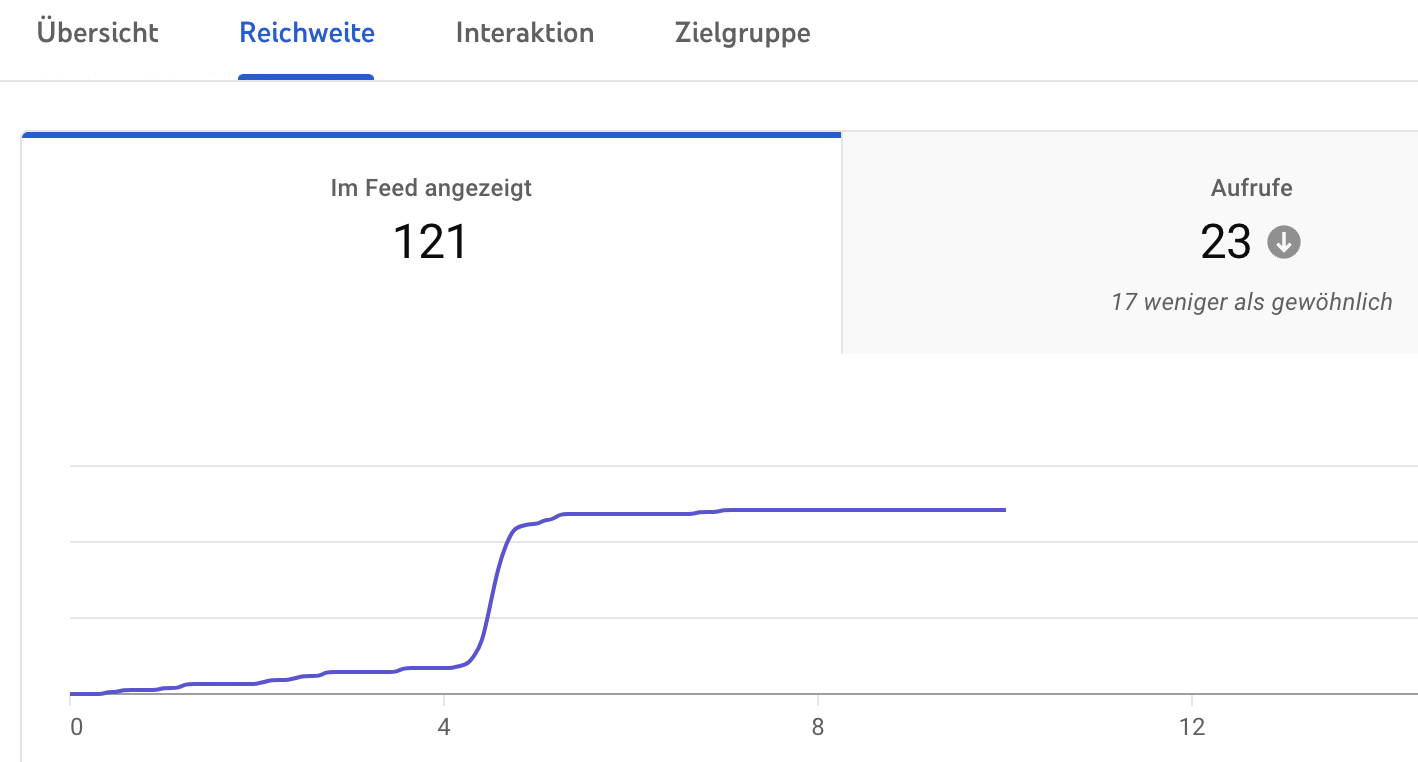
Task: Click the down-arrow trend icon beside 23
Action: point(1284,242)
